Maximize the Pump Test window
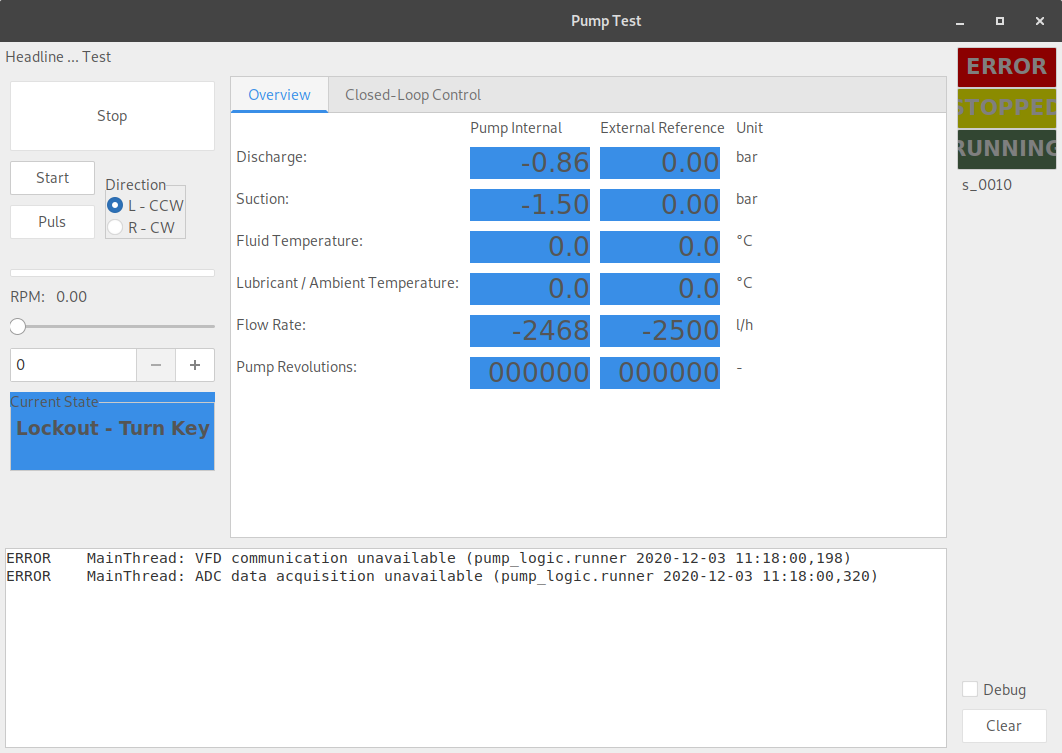Screen dimensions: 1062x753 point(1000,21)
